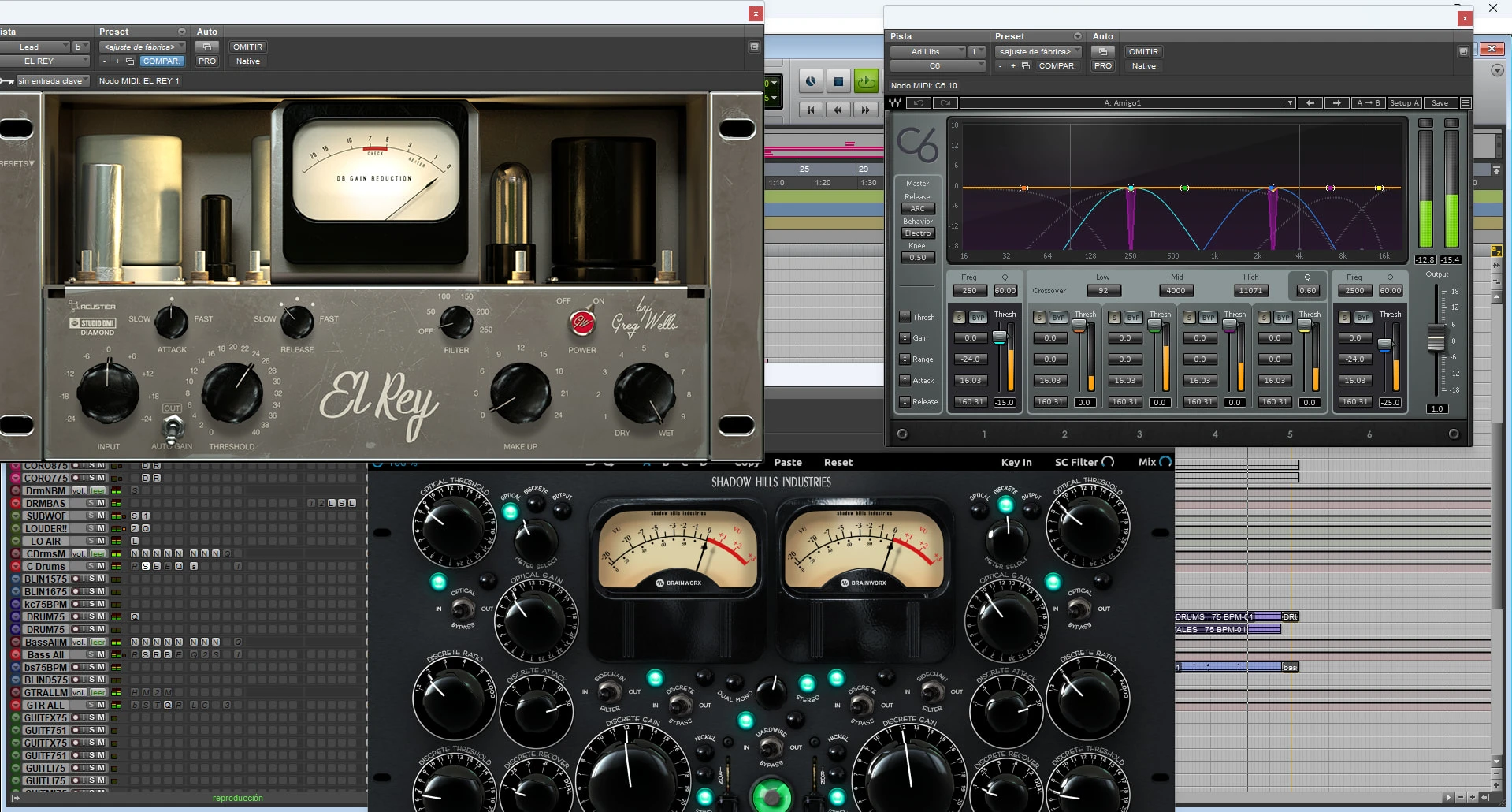Click Paste in Shadow Hills toolbar
The width and height of the screenshot is (1512, 812).
788,462
